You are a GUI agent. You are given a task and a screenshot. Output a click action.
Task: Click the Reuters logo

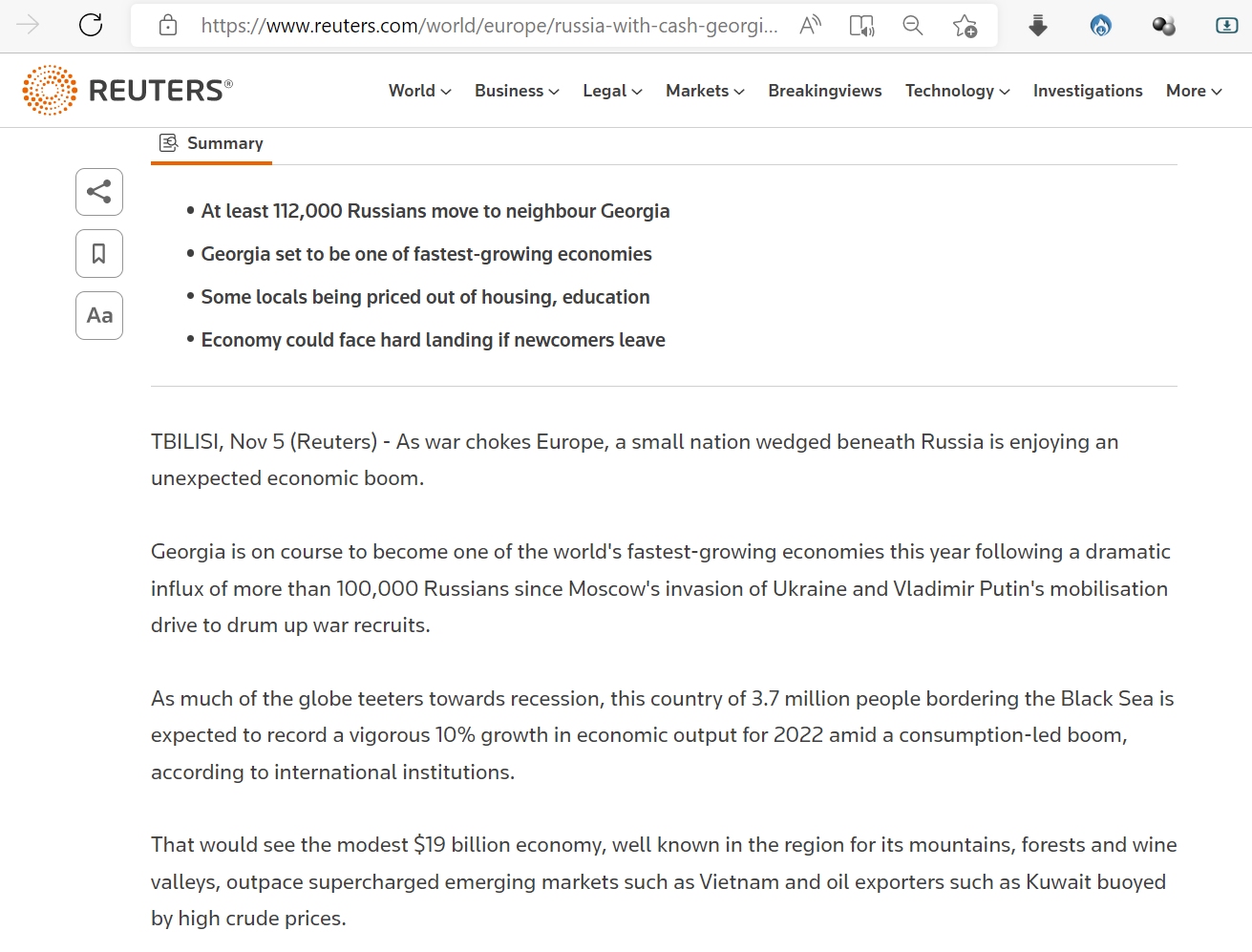coord(127,91)
